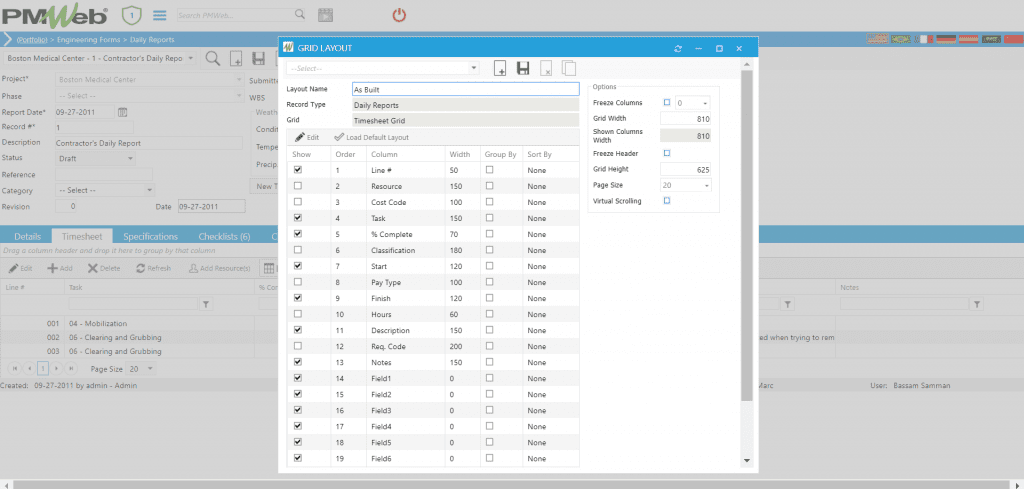Toggle the Virtual Scrolling checkbox
Screen dimensions: 1024x489
(x=667, y=201)
